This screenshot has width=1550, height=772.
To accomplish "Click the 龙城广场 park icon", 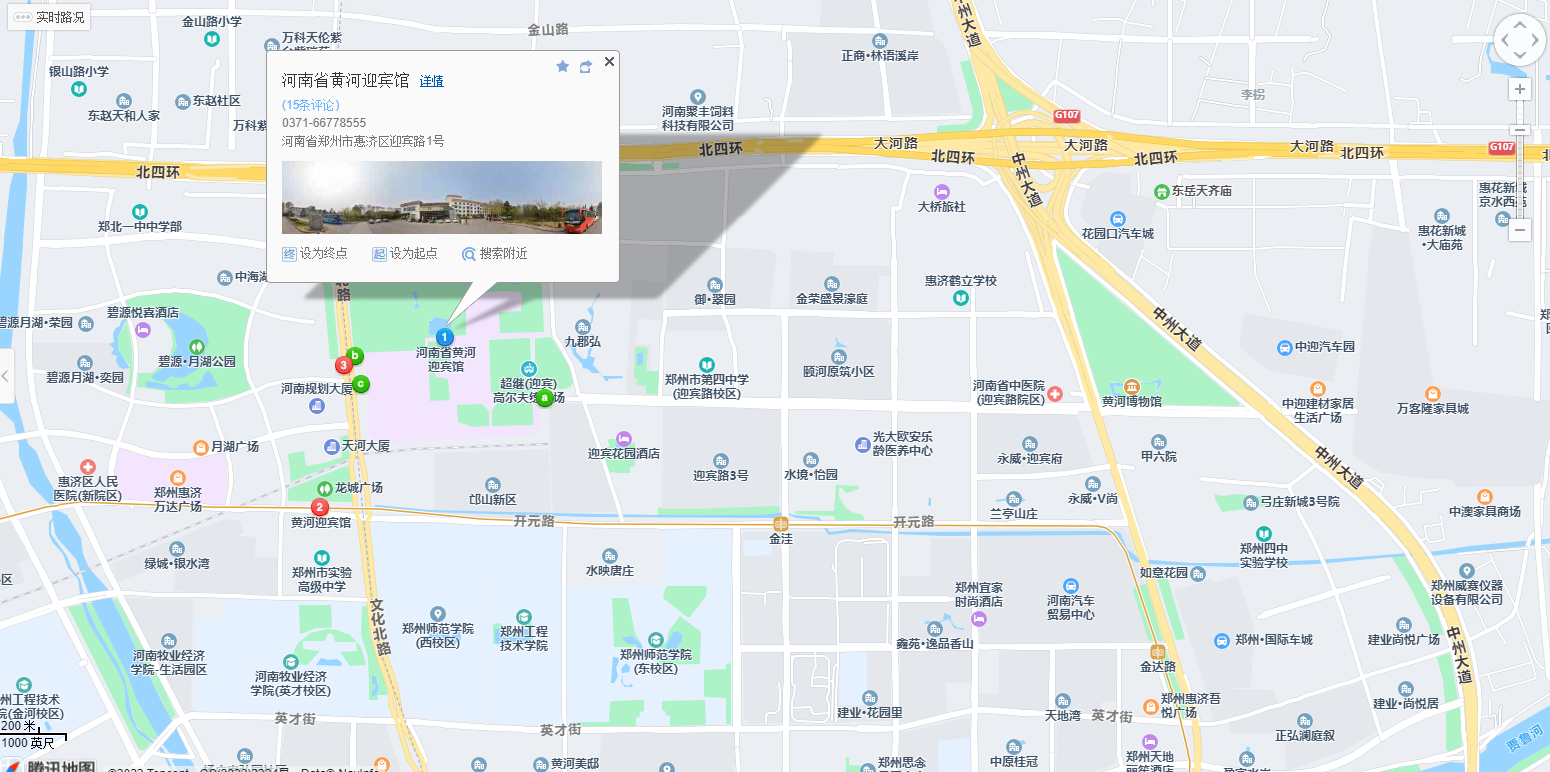I will 324,488.
